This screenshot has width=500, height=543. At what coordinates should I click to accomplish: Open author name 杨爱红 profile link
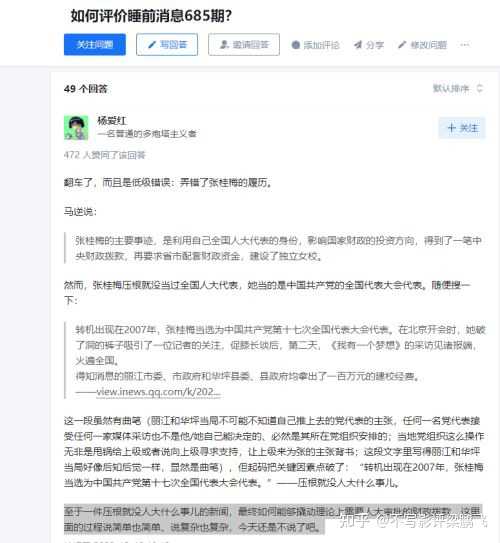tap(112, 121)
